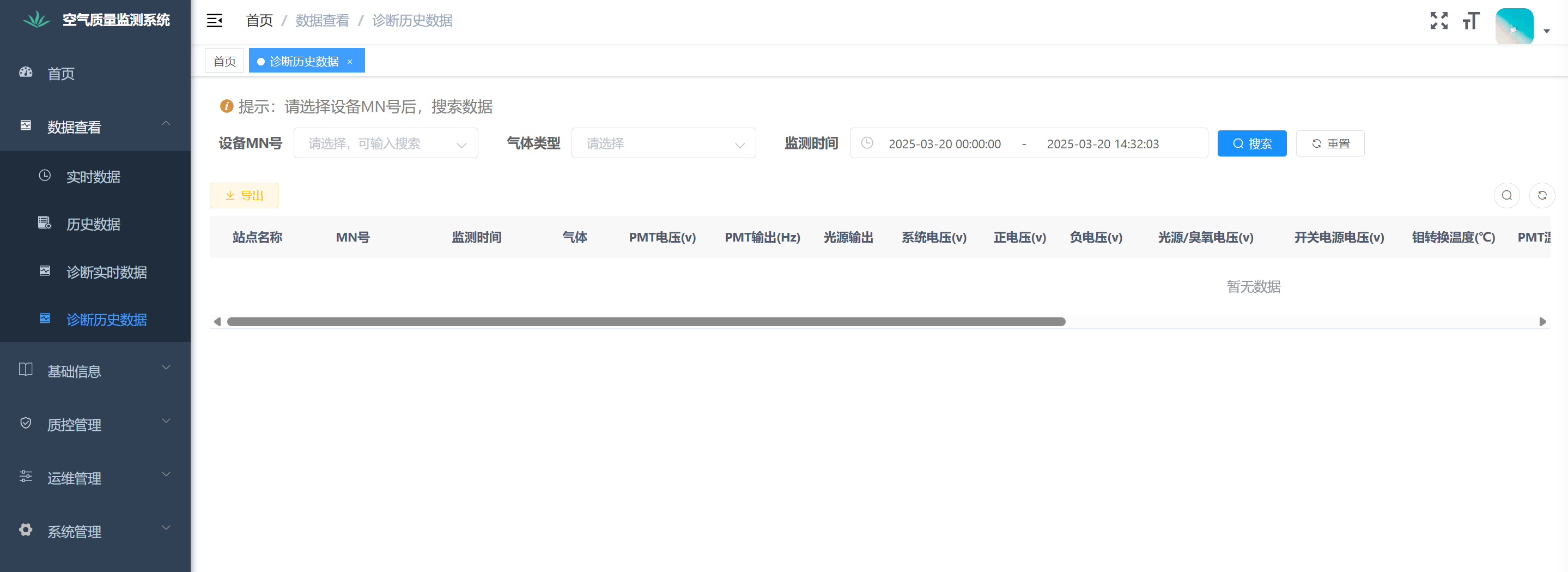
Task: Close the 诊断历史数据 tab
Action: (x=350, y=61)
